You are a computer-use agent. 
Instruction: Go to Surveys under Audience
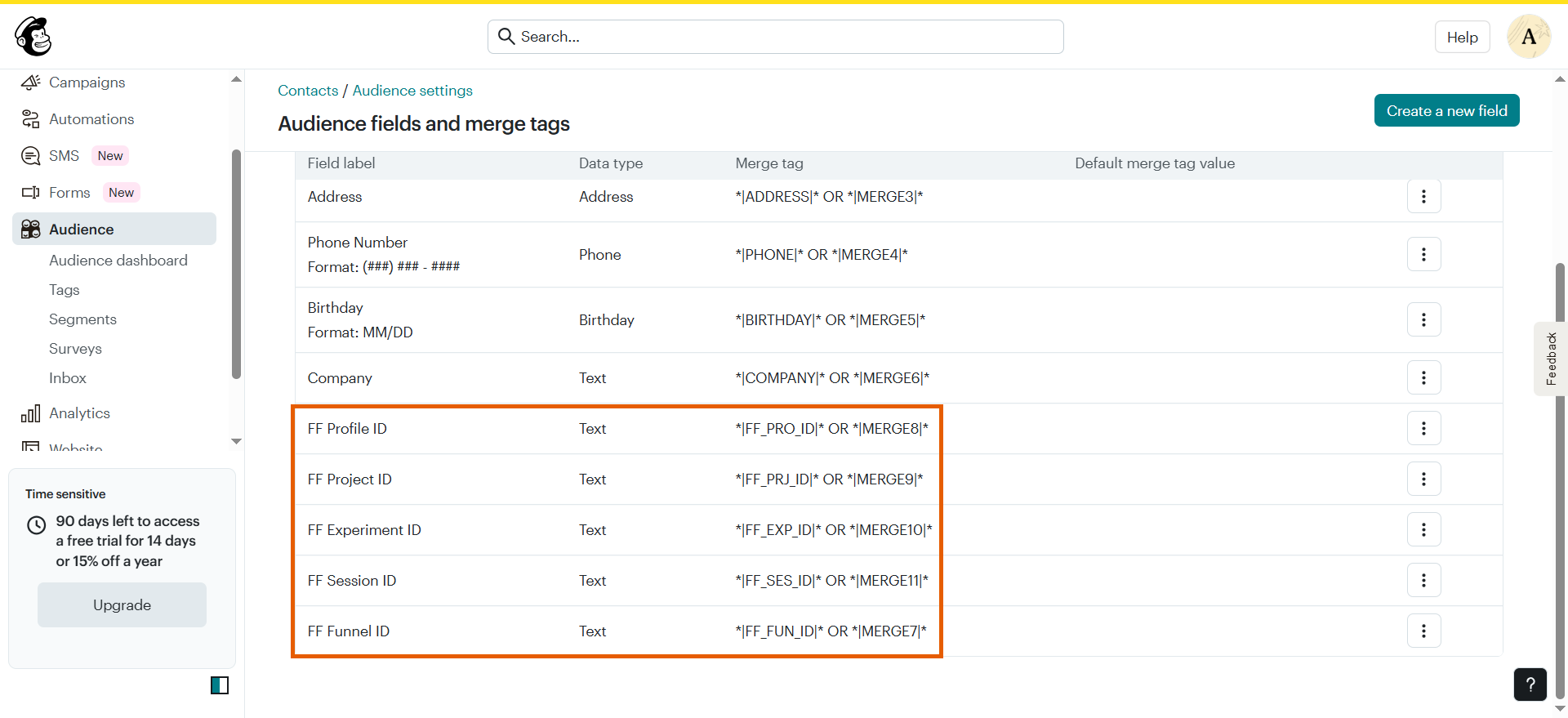pos(75,349)
